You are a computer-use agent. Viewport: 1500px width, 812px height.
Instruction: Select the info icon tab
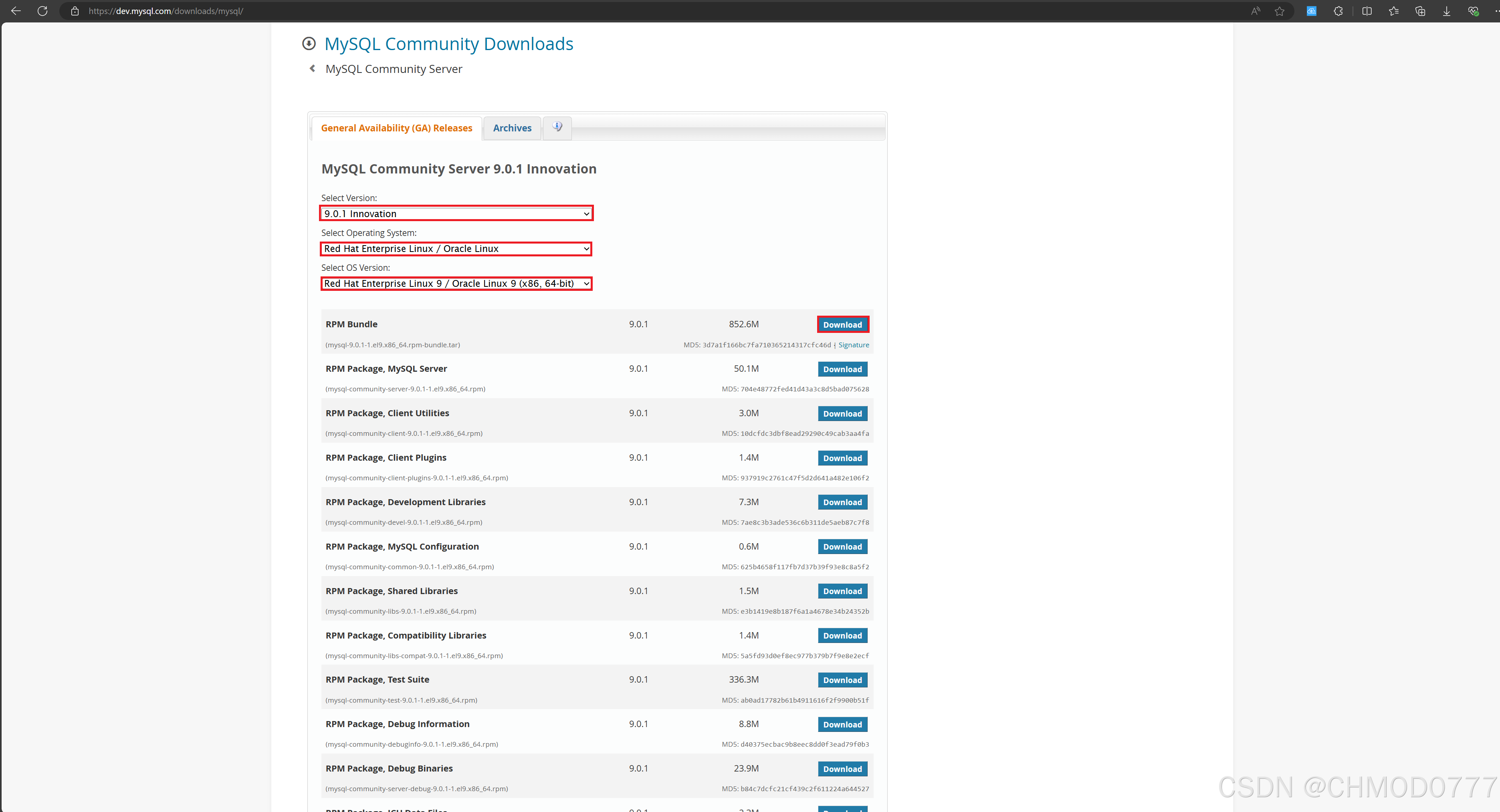coord(557,127)
